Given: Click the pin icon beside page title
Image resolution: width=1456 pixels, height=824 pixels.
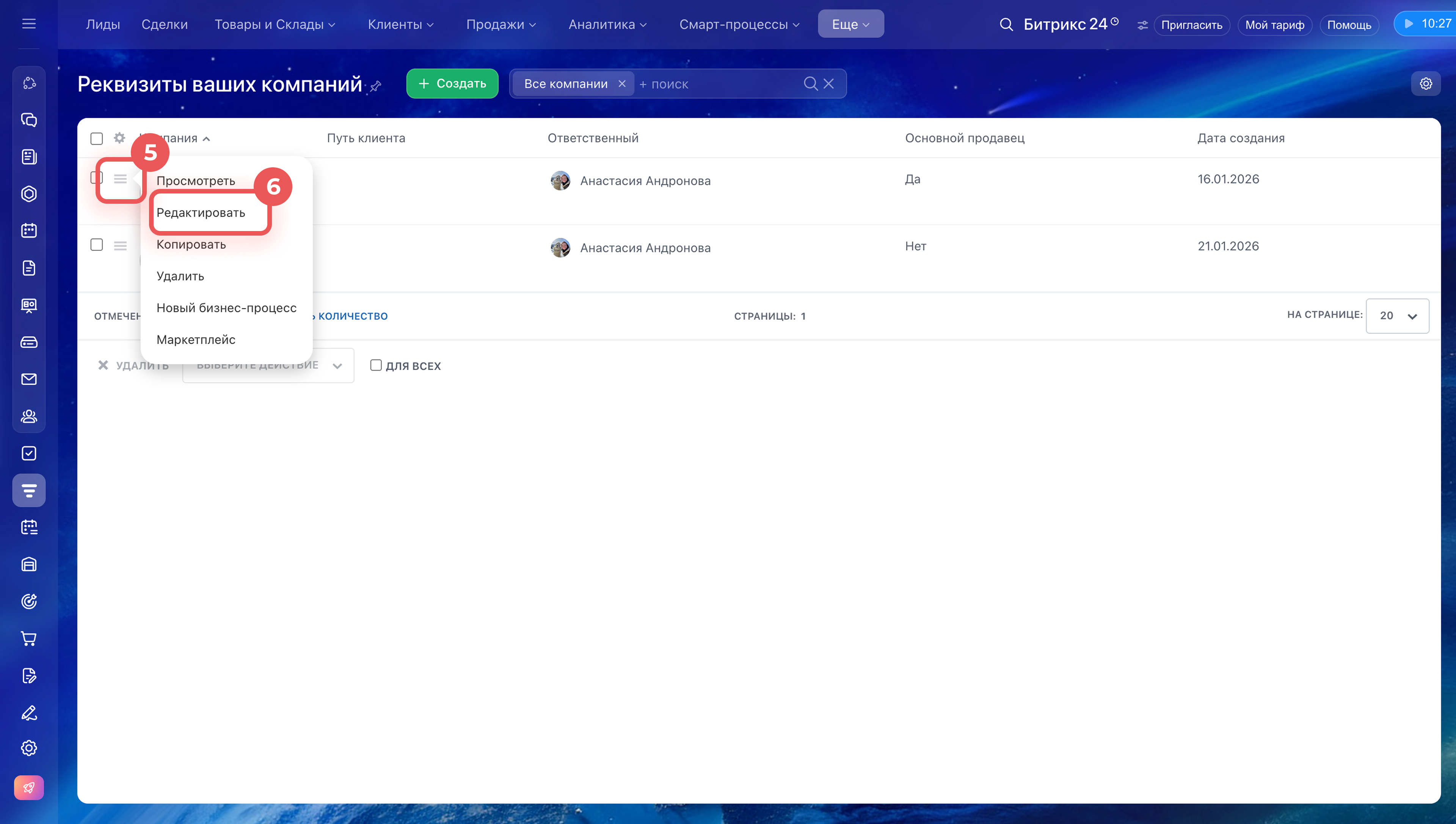Looking at the screenshot, I should [376, 86].
